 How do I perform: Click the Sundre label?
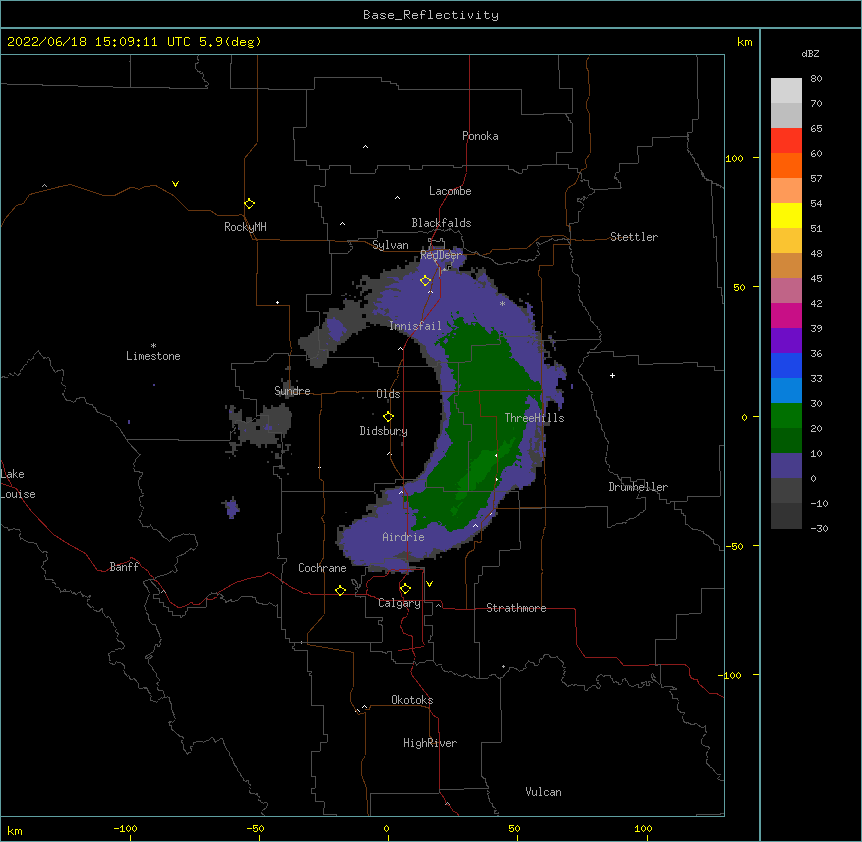[x=292, y=391]
